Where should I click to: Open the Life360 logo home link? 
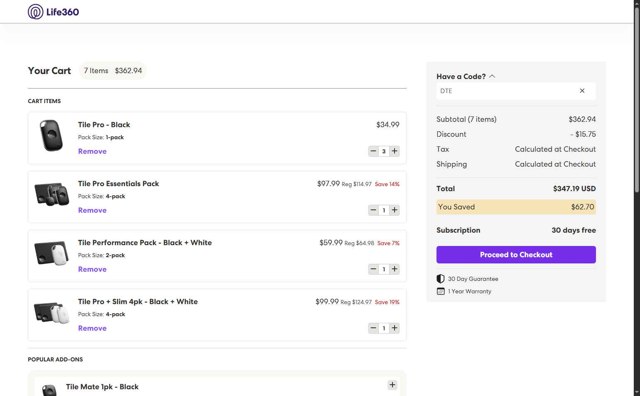53,12
